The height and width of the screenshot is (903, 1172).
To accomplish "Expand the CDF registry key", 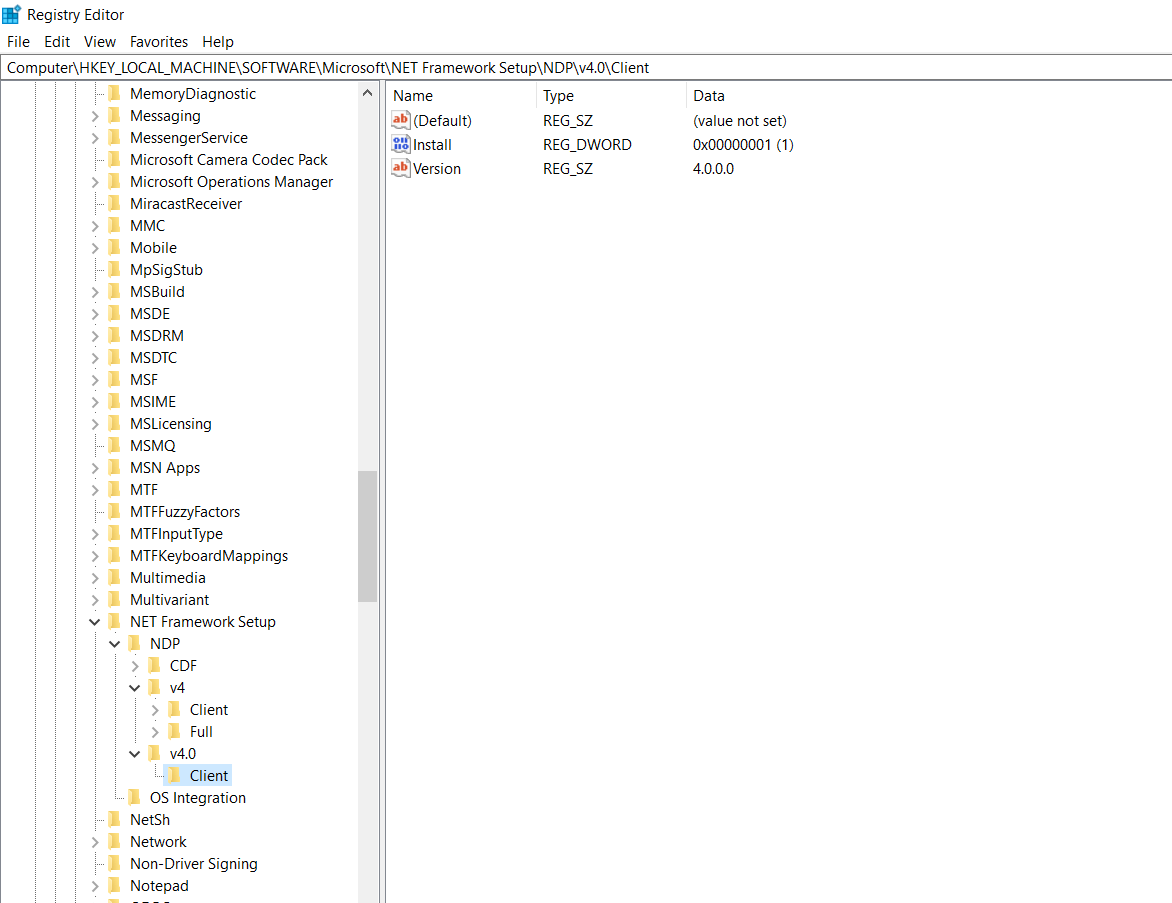I will tap(134, 665).
